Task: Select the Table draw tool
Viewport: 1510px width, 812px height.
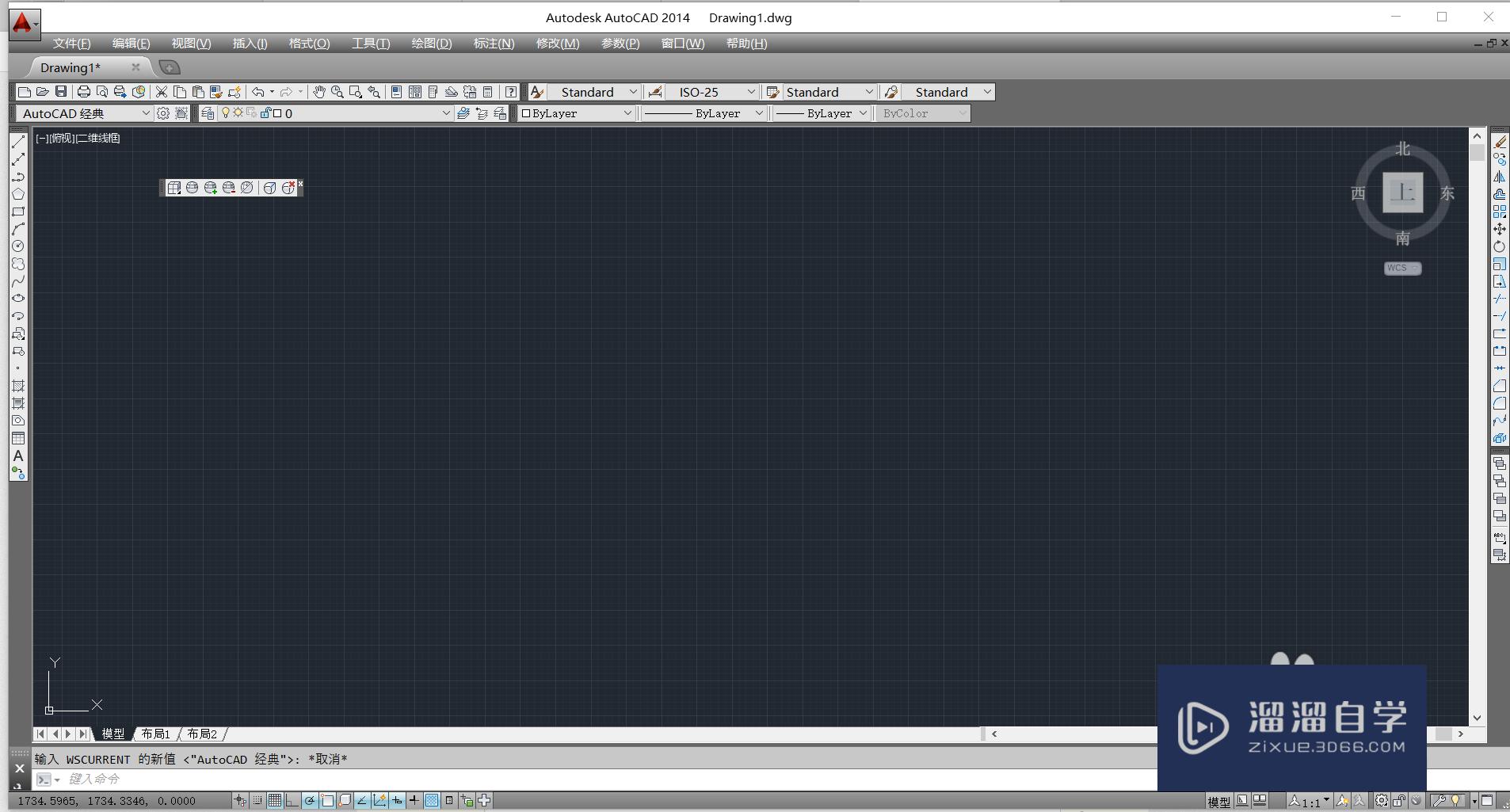Action: (x=18, y=438)
